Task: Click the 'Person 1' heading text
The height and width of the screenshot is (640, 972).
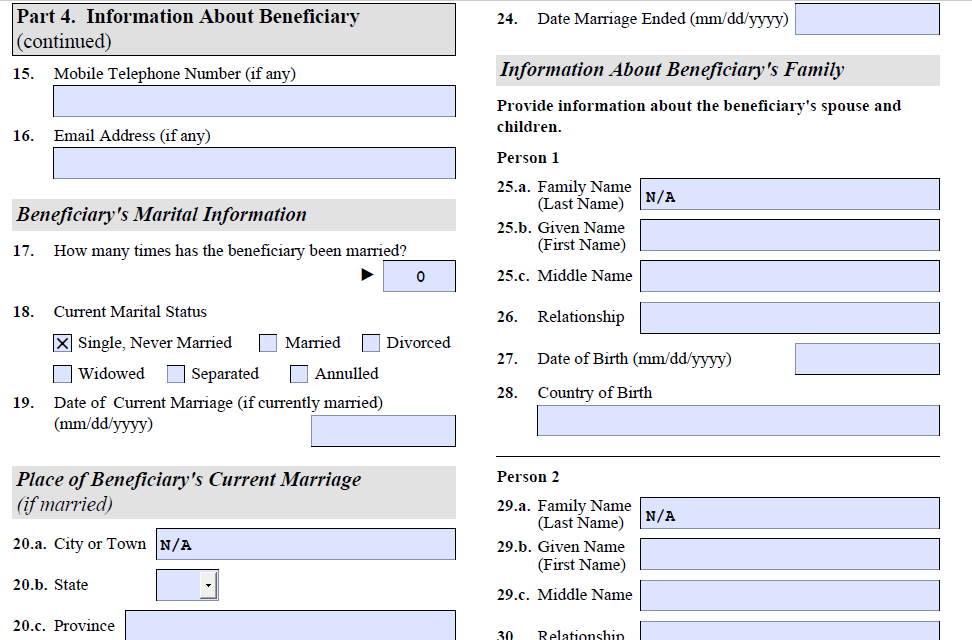Action: (528, 158)
